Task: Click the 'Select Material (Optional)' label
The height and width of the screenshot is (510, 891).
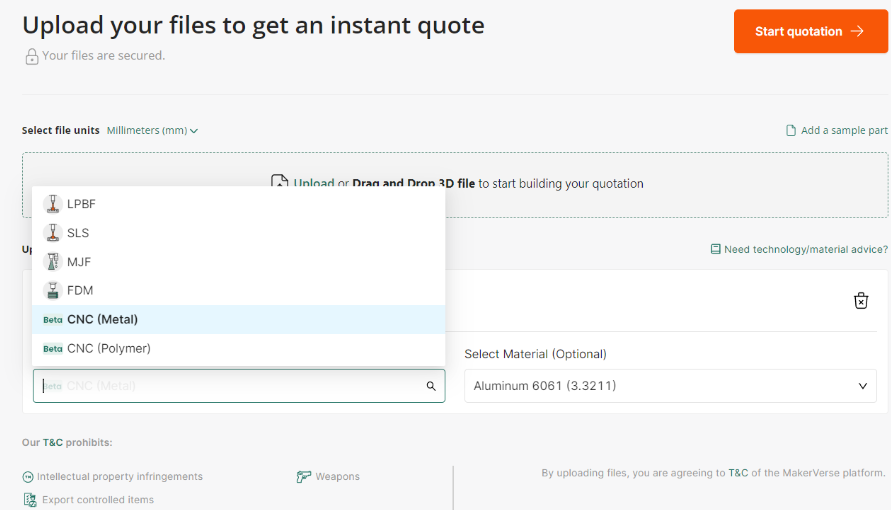Action: tap(535, 354)
